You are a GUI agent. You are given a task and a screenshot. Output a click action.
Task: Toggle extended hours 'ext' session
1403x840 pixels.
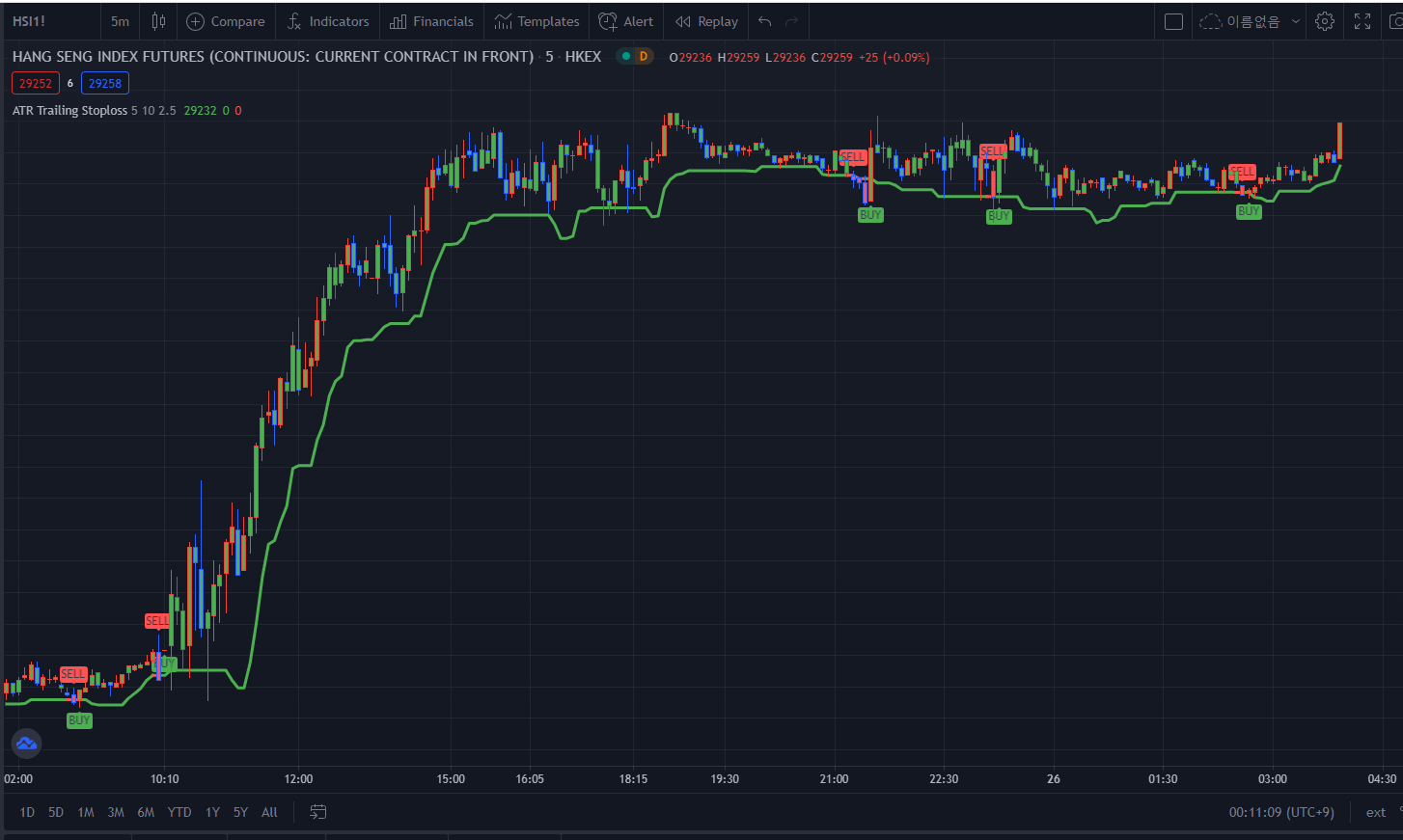point(1375,812)
